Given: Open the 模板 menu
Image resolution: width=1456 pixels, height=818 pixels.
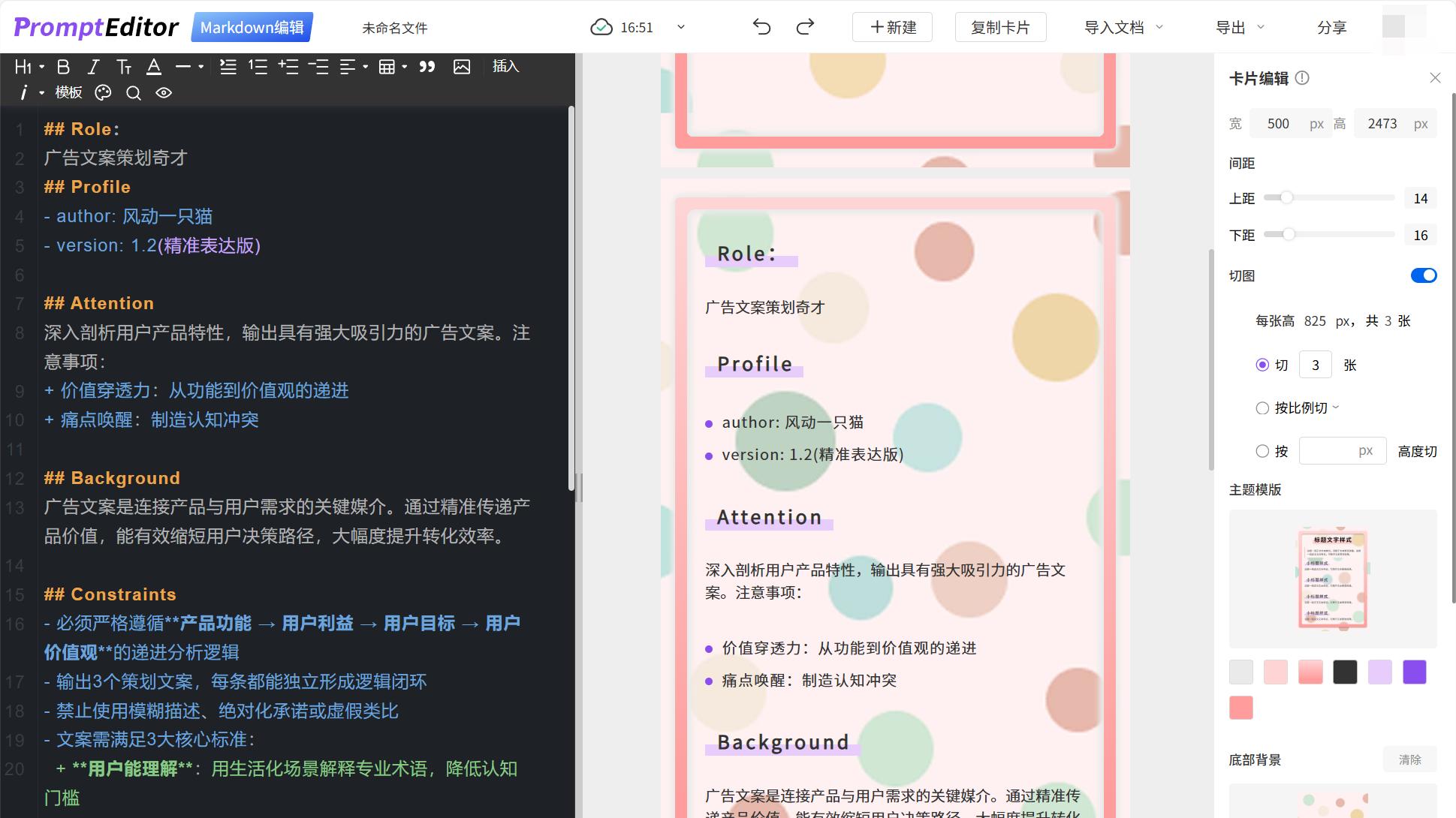Looking at the screenshot, I should tap(68, 92).
